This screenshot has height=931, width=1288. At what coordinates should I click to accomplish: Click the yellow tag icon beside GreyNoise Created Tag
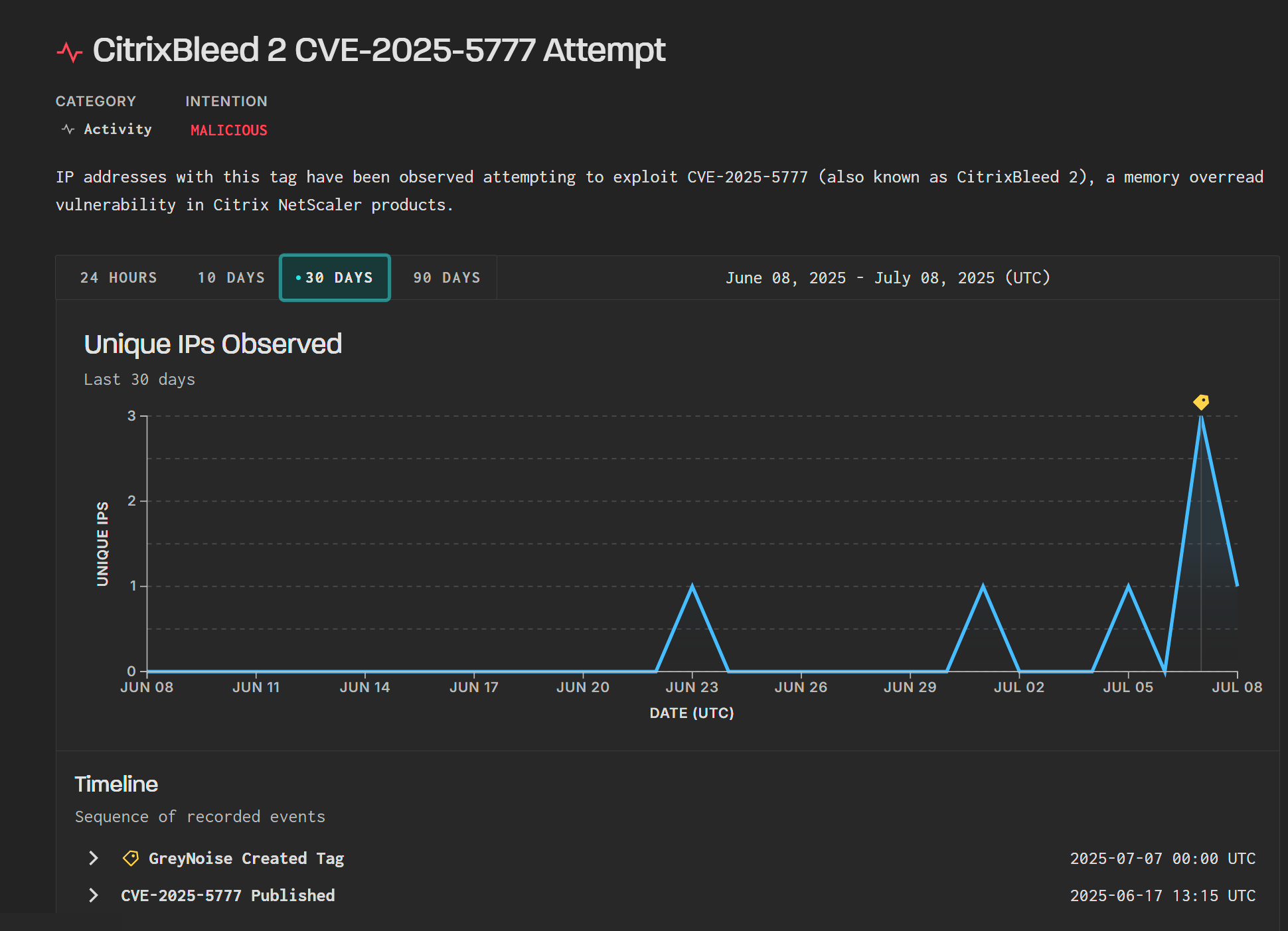pos(131,858)
